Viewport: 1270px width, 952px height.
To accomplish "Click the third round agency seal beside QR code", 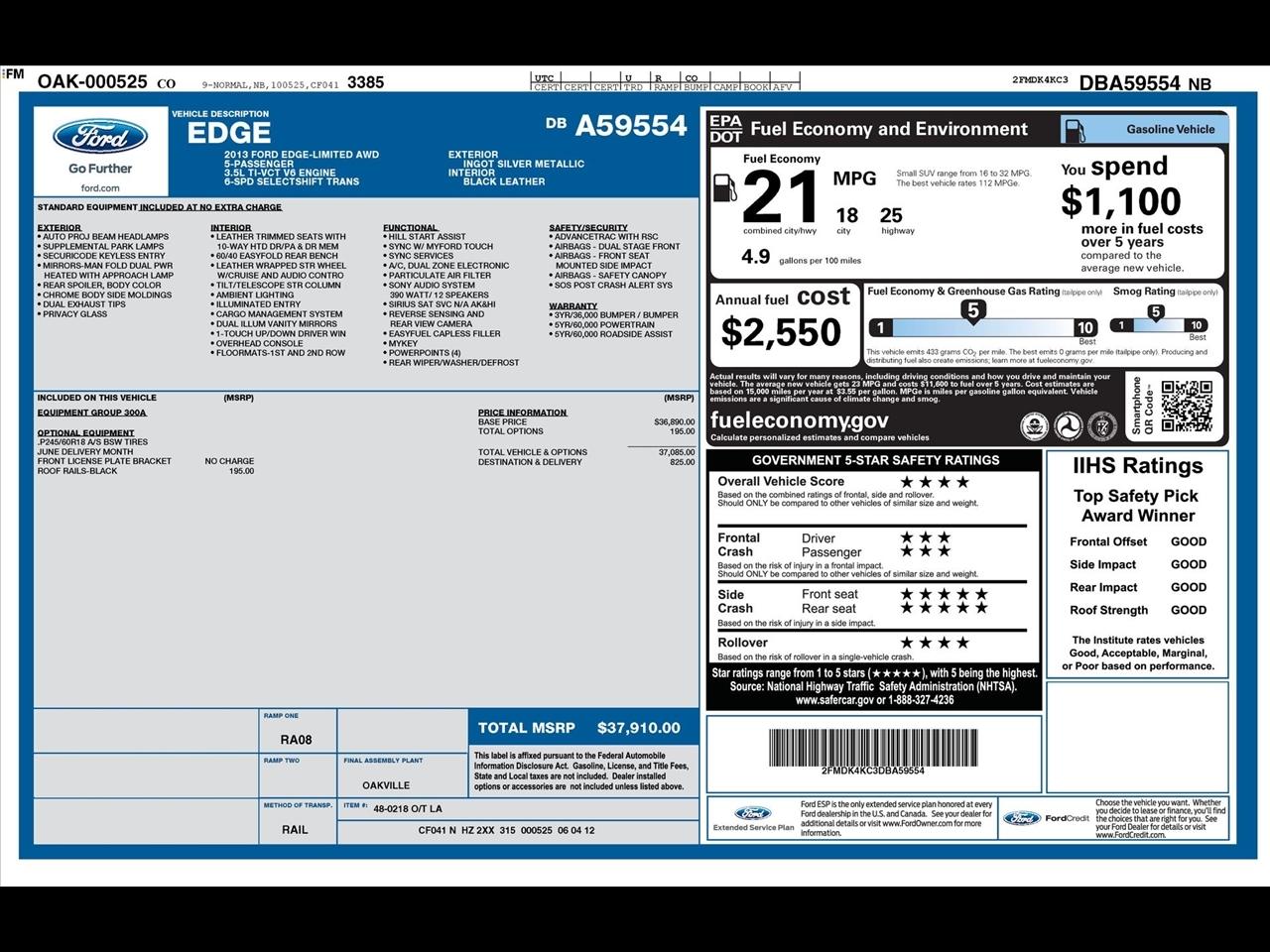I will [x=1101, y=425].
